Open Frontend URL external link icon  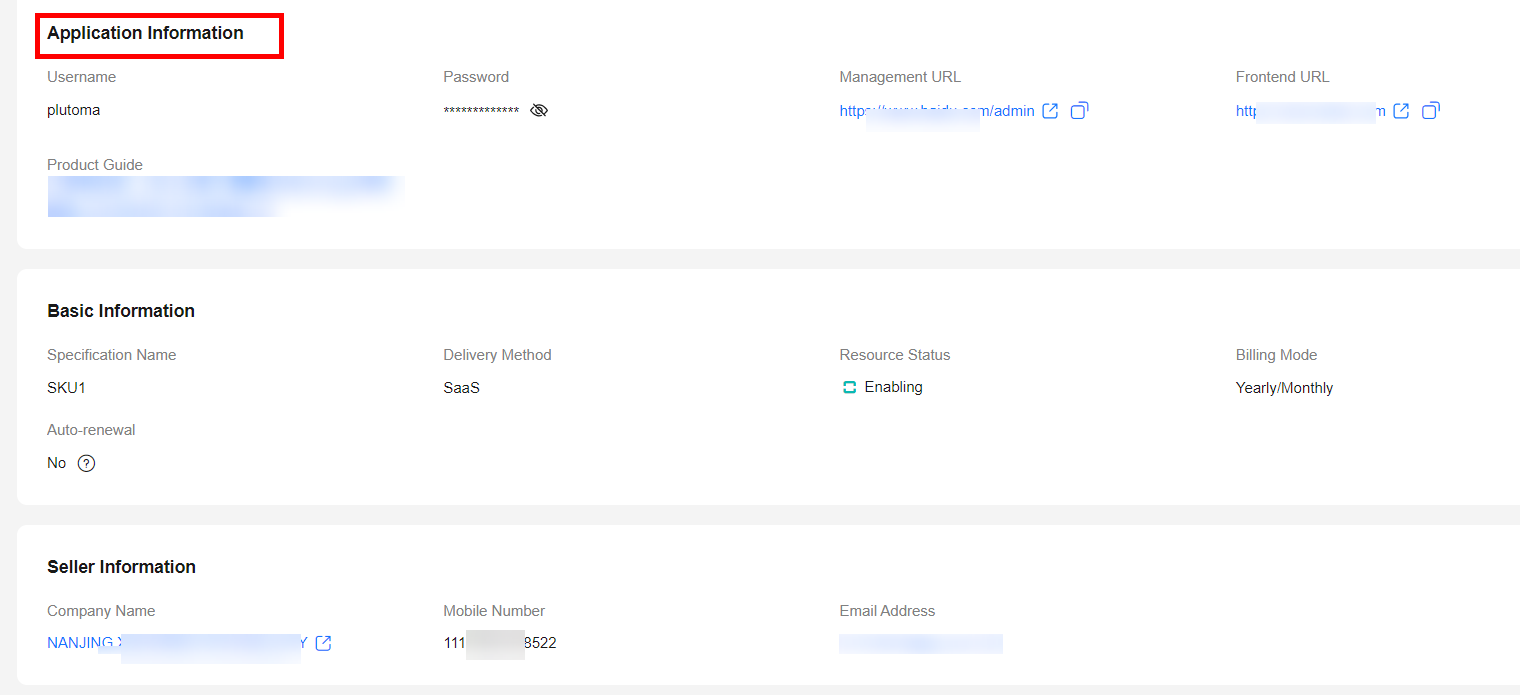click(1401, 111)
